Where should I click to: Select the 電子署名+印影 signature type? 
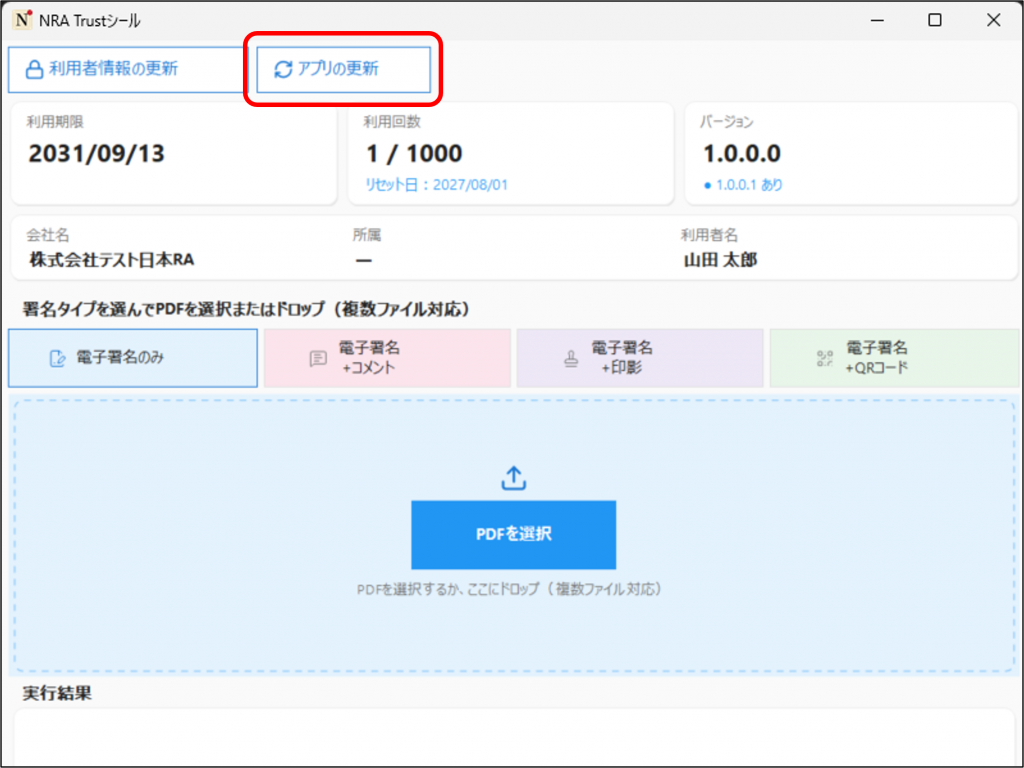click(640, 358)
